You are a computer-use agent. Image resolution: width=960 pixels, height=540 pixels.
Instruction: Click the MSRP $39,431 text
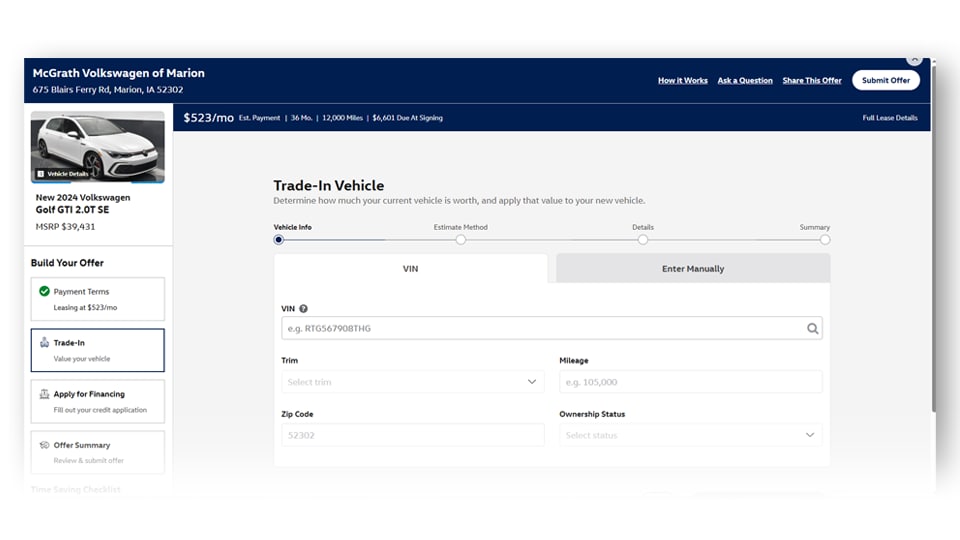point(66,227)
